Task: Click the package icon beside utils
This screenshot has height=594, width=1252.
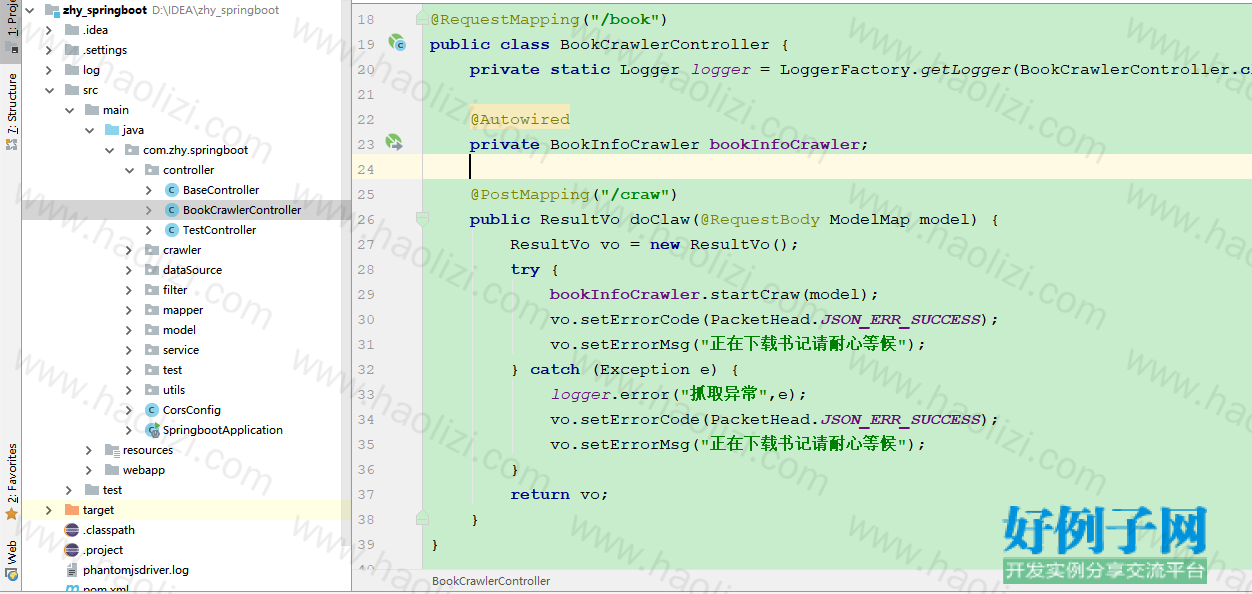Action: click(x=152, y=390)
